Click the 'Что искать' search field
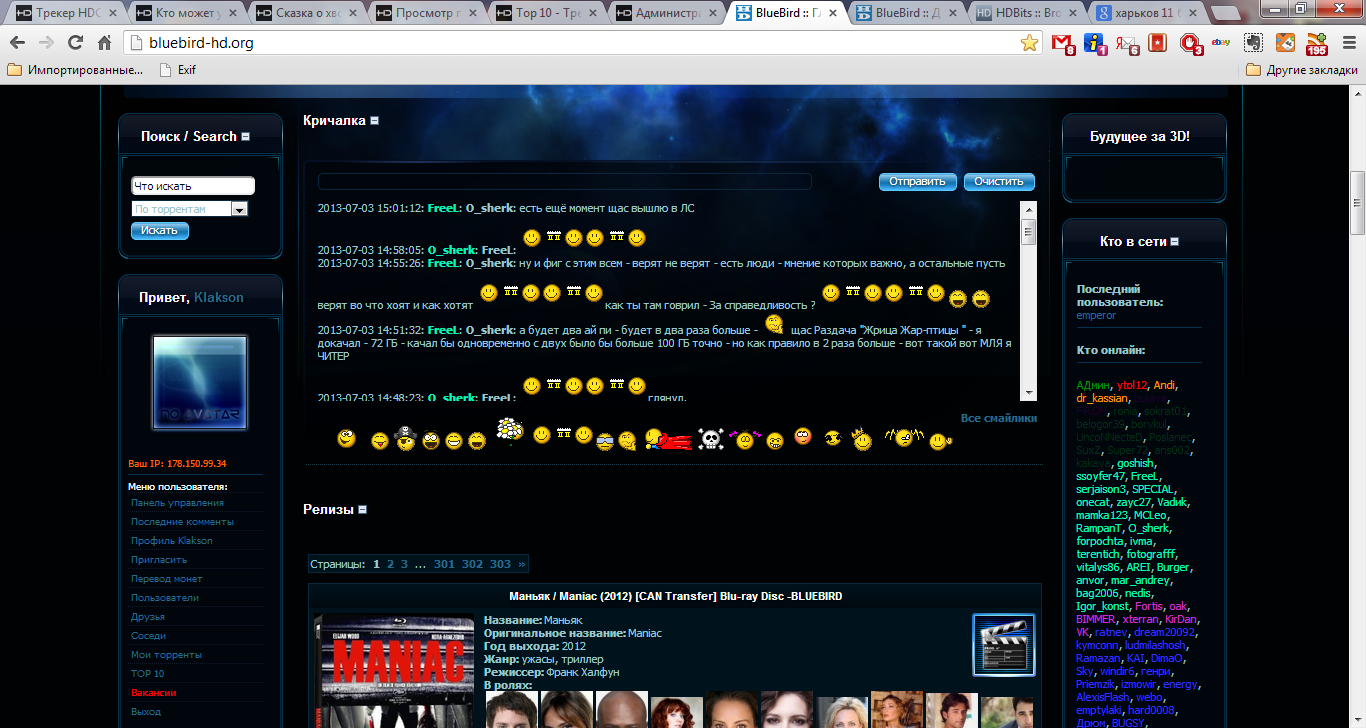 click(193, 186)
